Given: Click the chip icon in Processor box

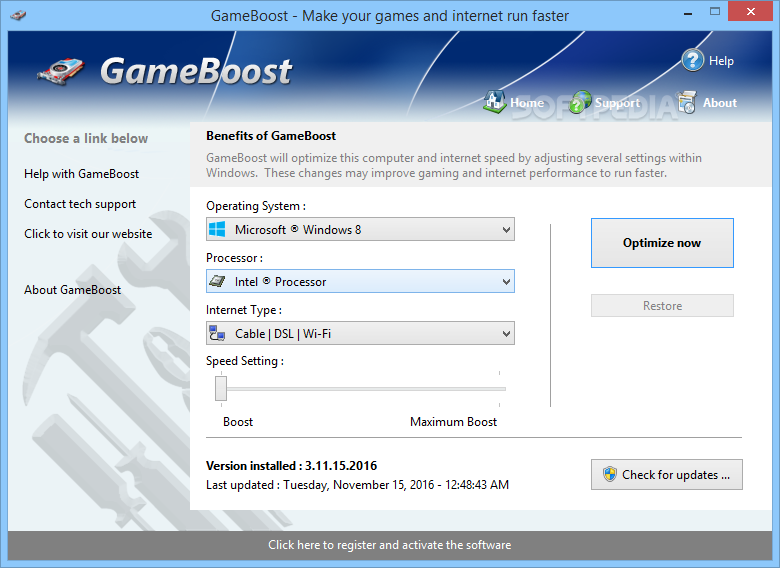Looking at the screenshot, I should pos(217,282).
